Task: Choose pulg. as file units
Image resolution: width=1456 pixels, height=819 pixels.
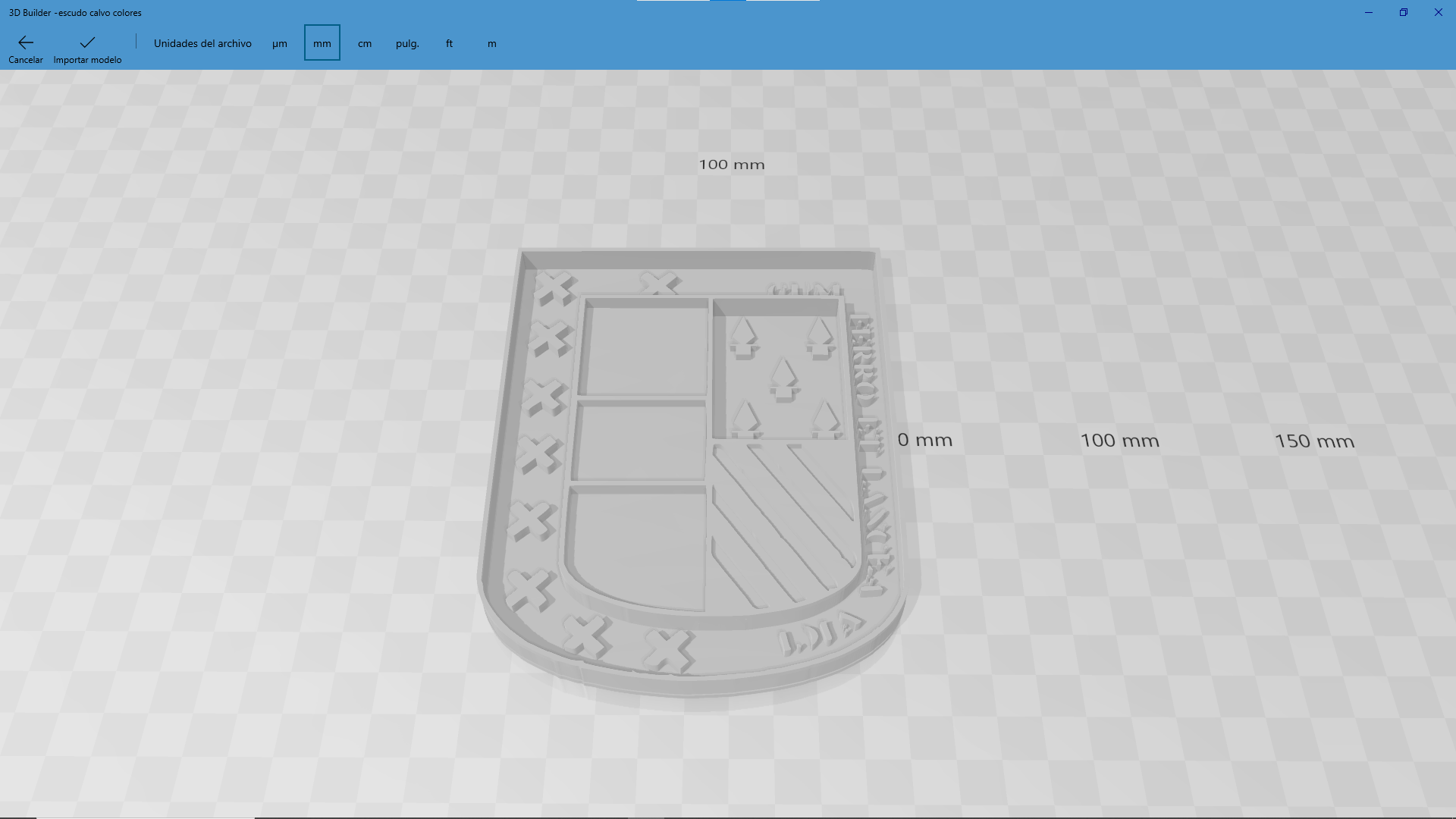Action: 407,44
